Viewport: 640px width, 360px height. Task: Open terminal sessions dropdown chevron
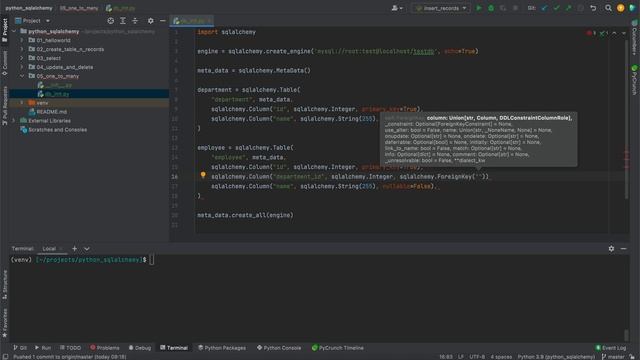pos(87,249)
